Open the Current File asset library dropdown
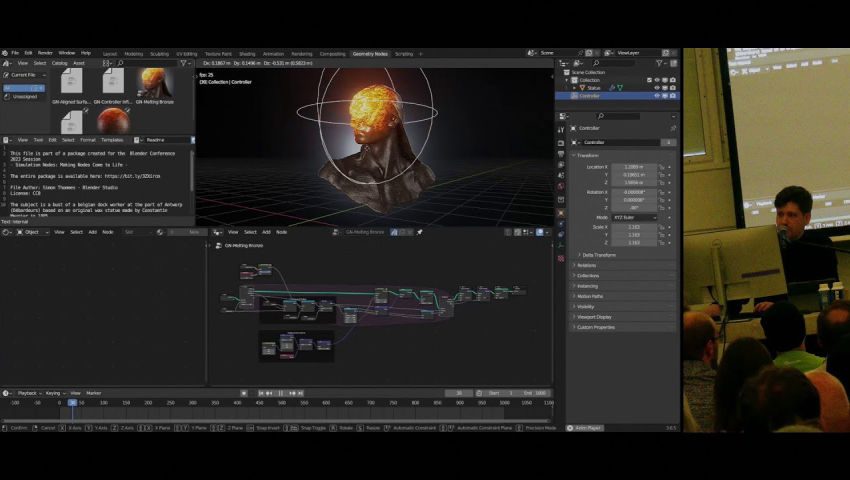Viewport: 850px width, 480px height. [24, 75]
